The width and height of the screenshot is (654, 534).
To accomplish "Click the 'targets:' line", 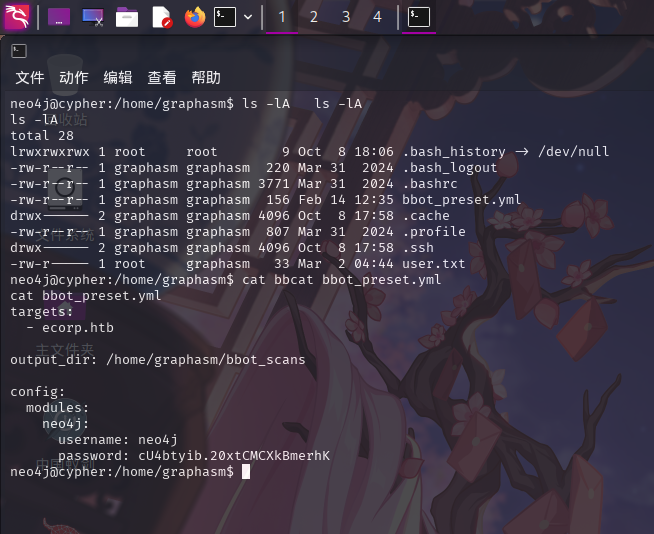I will point(42,312).
